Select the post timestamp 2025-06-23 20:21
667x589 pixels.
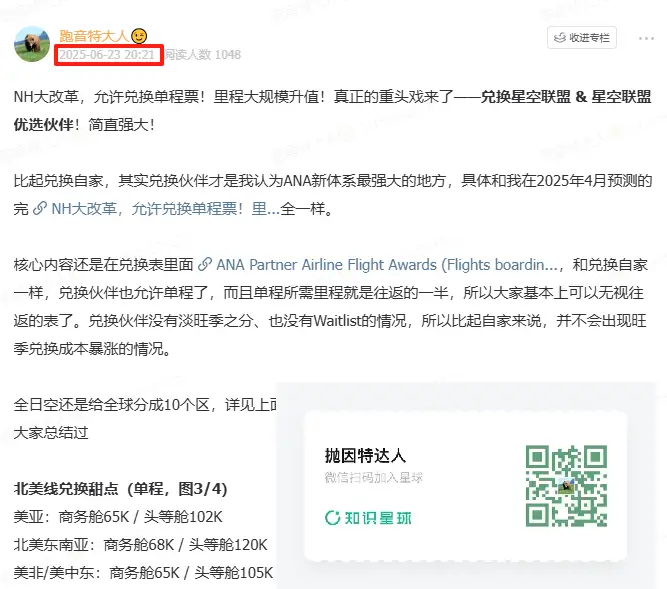106,54
